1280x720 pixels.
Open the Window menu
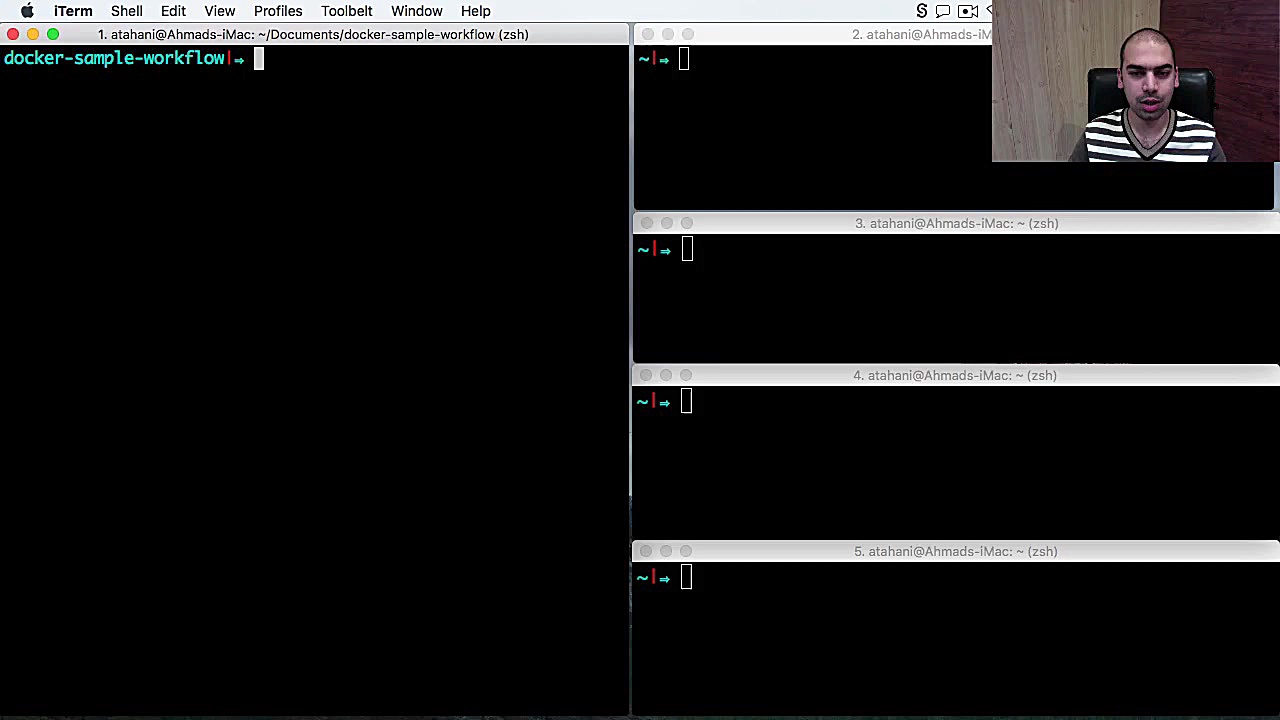coord(417,11)
